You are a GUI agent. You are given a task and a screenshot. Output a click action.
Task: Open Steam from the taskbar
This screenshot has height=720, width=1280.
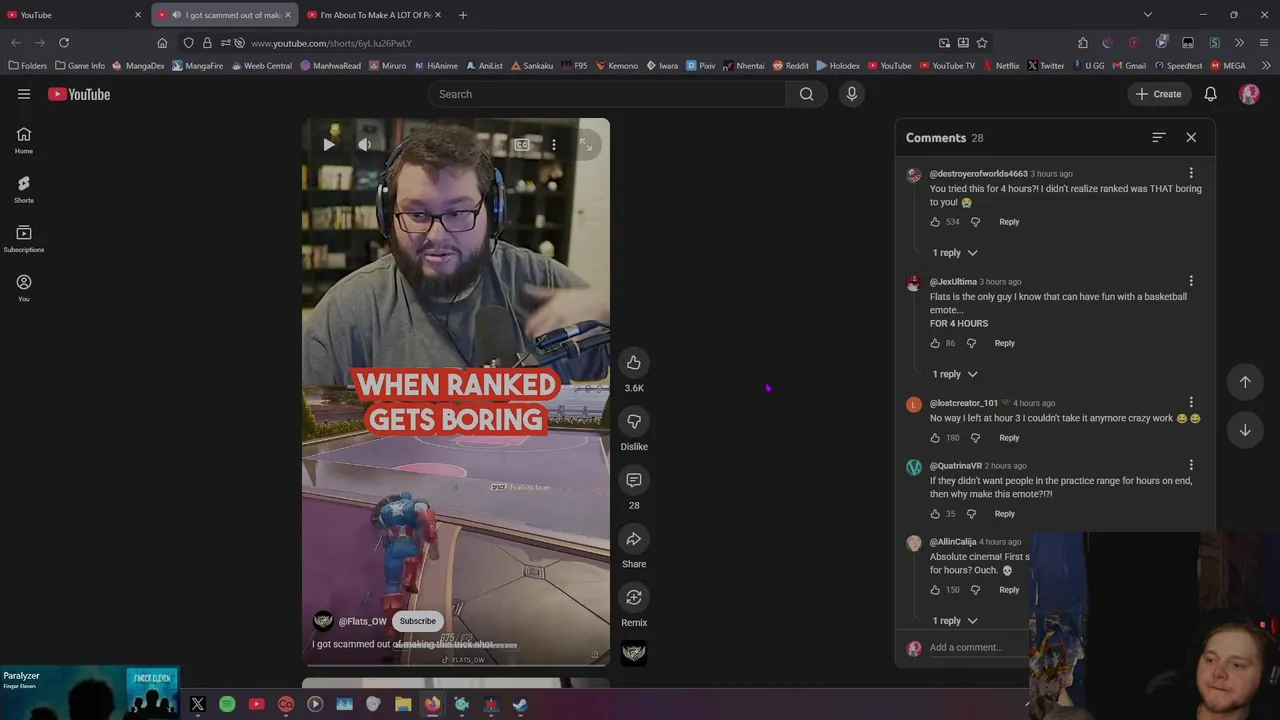click(x=520, y=704)
